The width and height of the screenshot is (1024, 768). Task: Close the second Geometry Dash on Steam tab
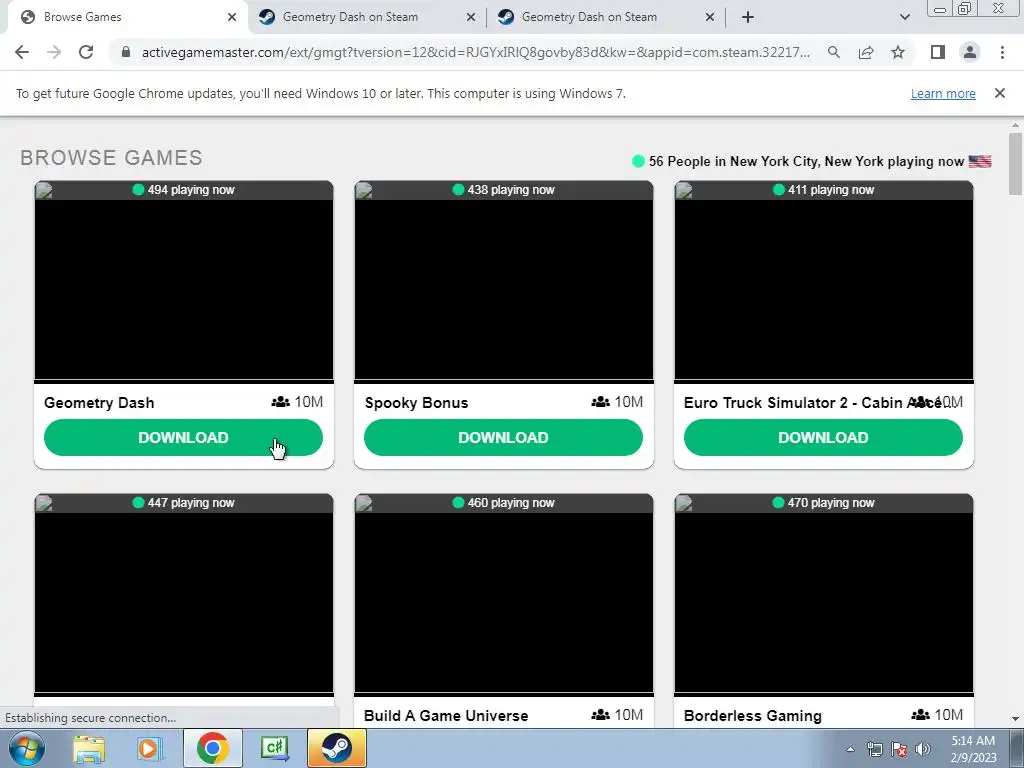[710, 17]
